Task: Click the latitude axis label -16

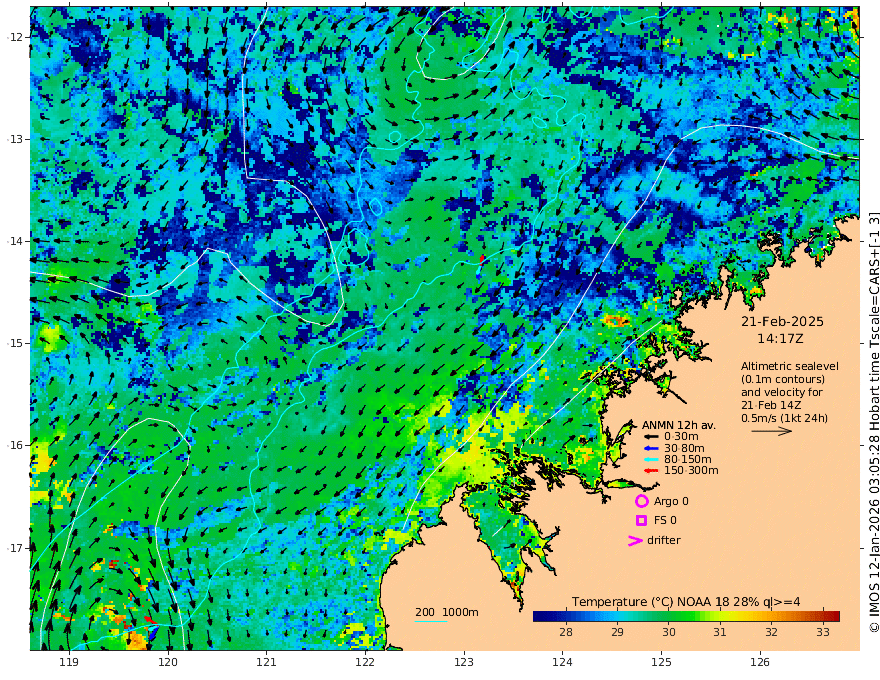Action: pyautogui.click(x=15, y=445)
